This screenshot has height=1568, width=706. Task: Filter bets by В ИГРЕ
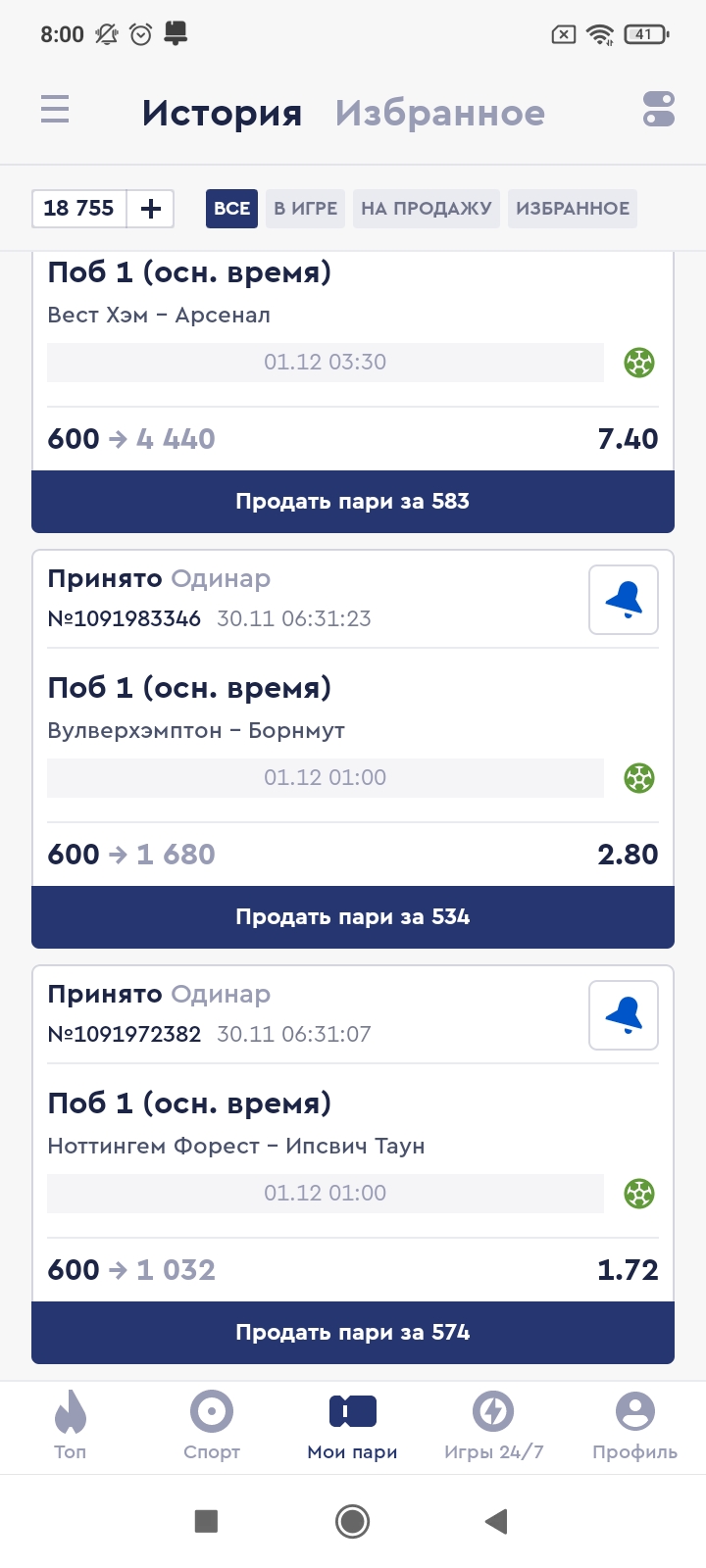[x=305, y=209]
